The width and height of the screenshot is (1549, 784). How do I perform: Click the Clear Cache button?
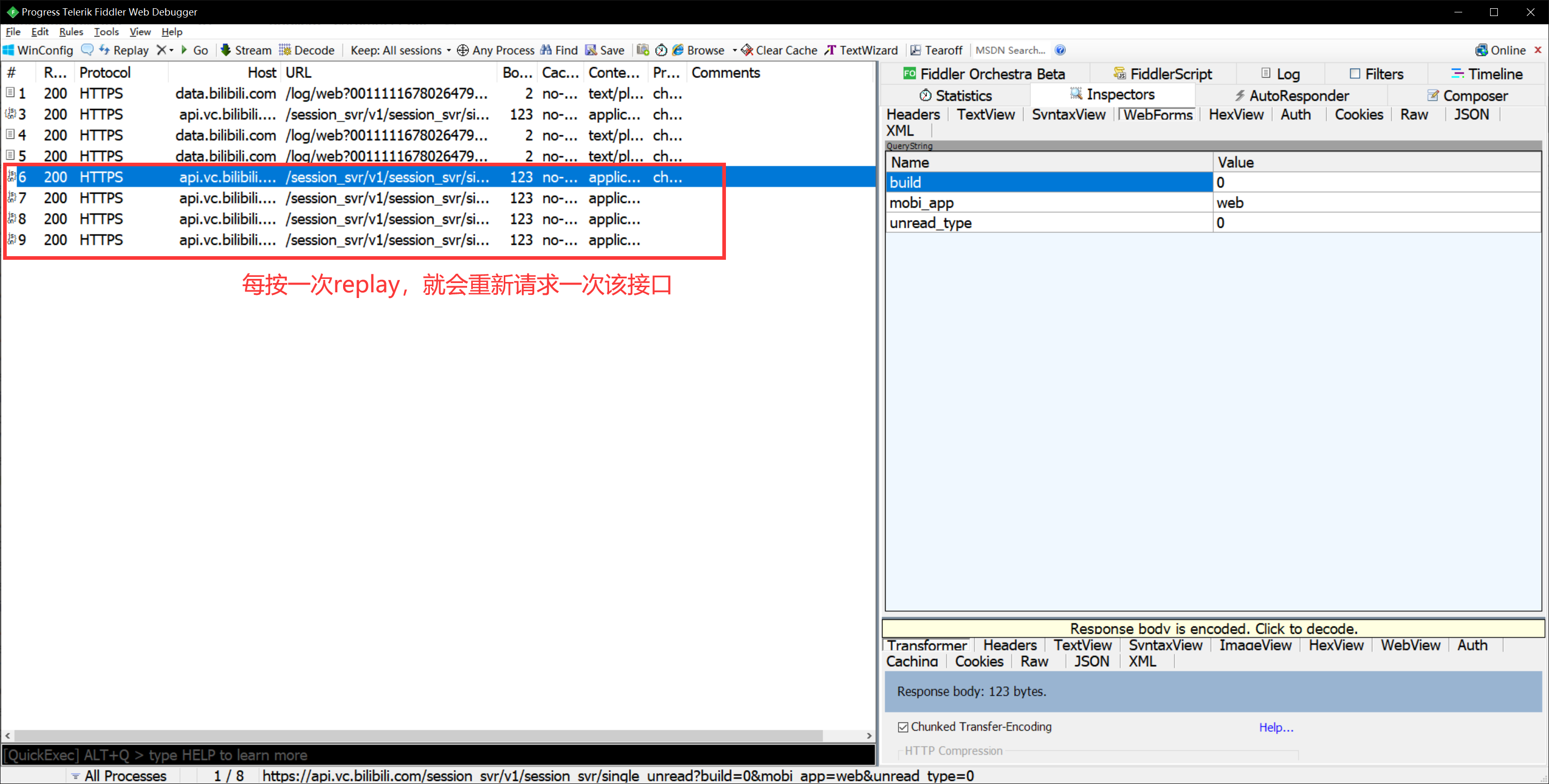(779, 51)
